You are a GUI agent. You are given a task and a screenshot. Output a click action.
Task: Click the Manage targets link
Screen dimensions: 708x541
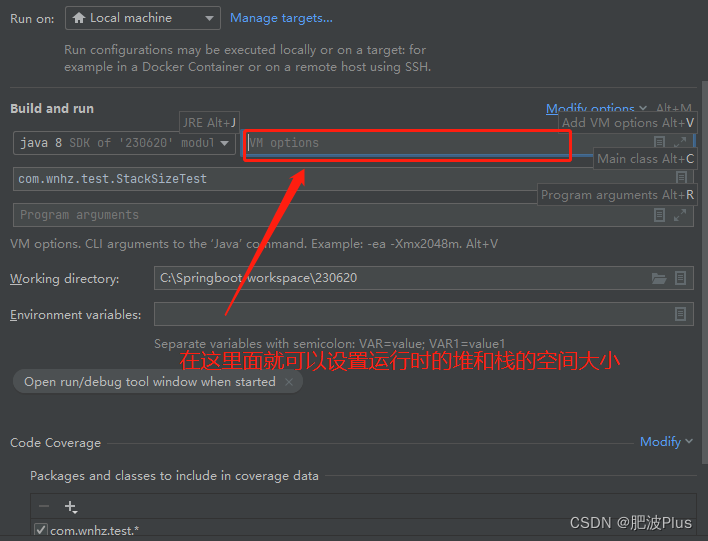point(281,18)
